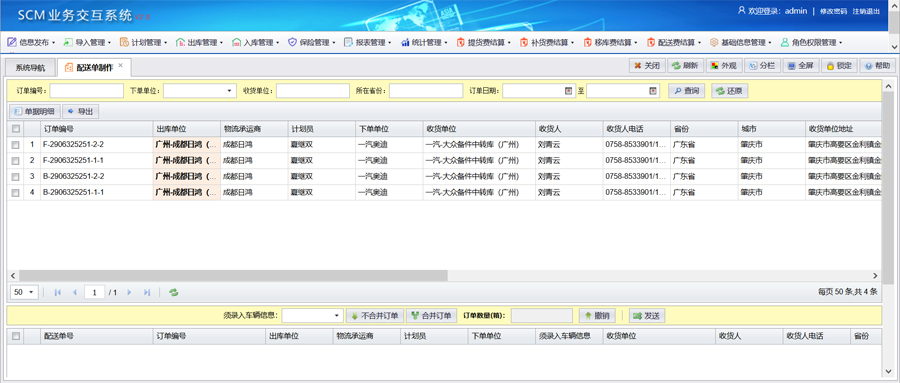Click the 锁定 lock button
Image resolution: width=900 pixels, height=383 pixels.
839,65
